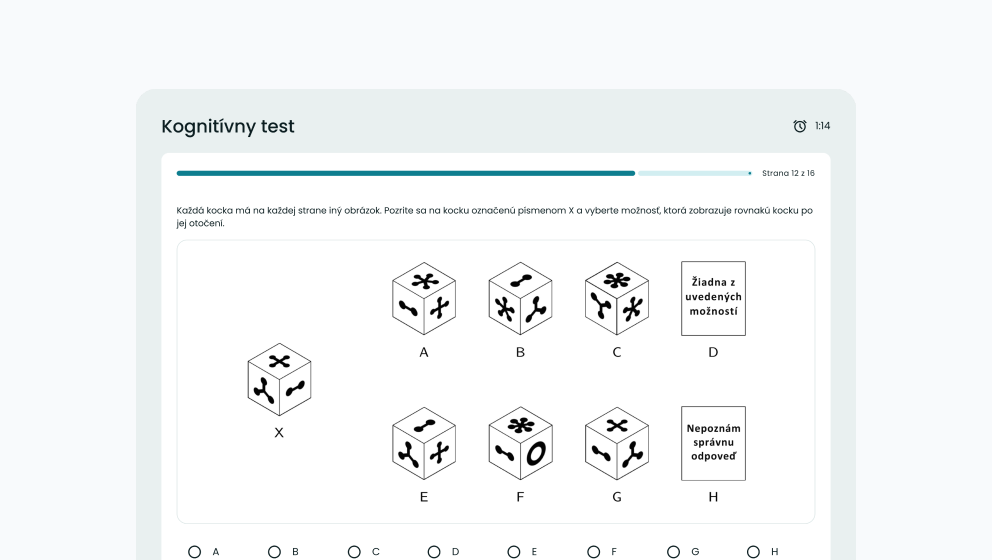This screenshot has width=992, height=560.
Task: Pick radio option D
Action: click(434, 552)
